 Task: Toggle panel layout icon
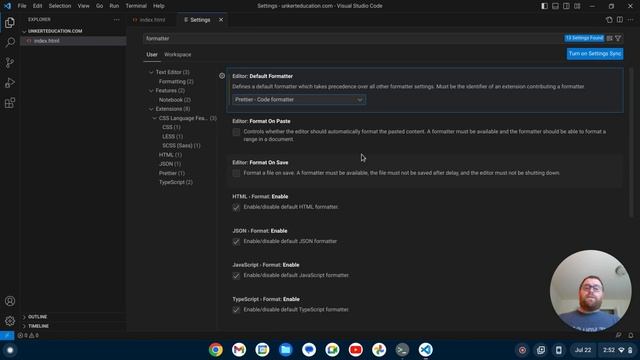point(556,6)
